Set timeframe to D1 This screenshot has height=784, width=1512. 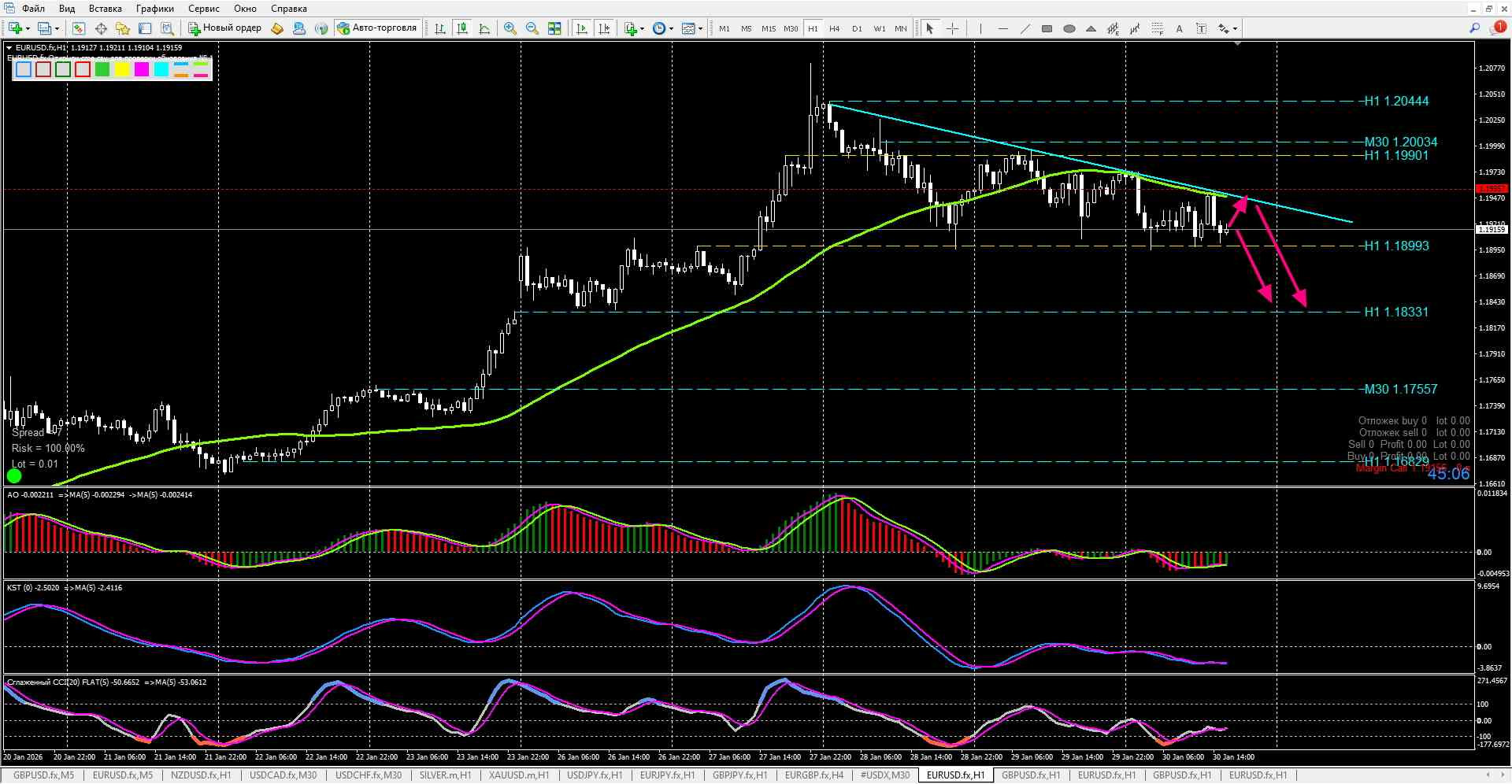(857, 28)
